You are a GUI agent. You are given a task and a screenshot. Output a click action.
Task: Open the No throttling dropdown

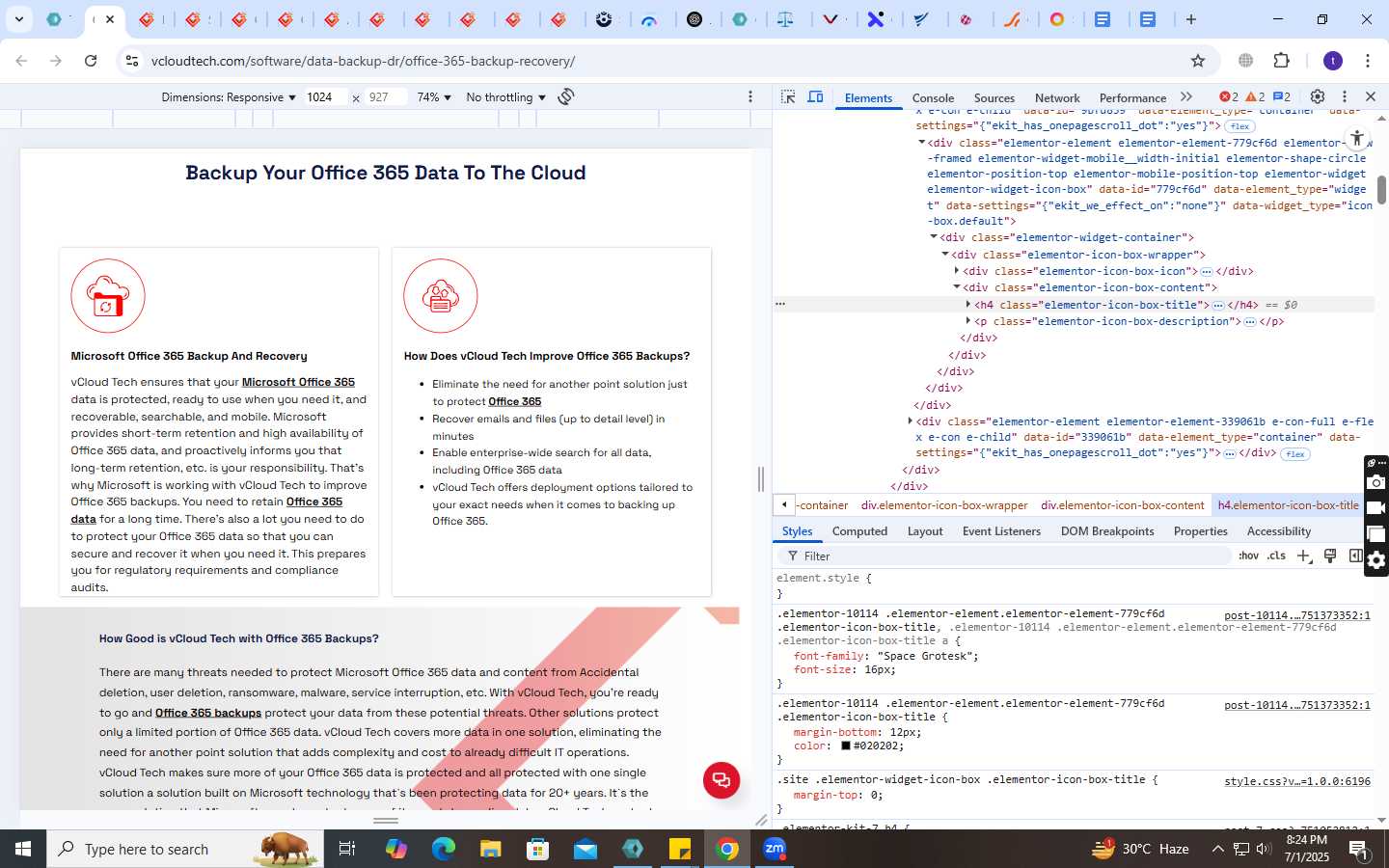click(x=505, y=97)
